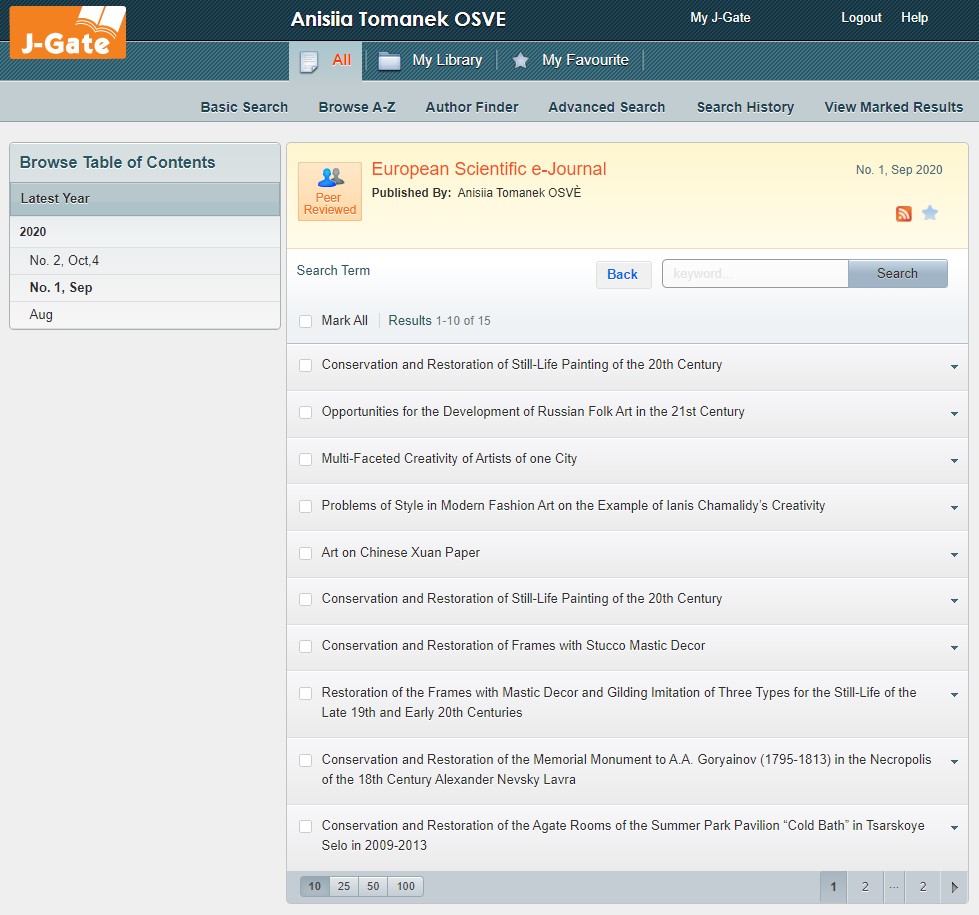The image size is (979, 915).
Task: Expand Frames with Stucco Mastic Decor row
Action: tap(954, 647)
